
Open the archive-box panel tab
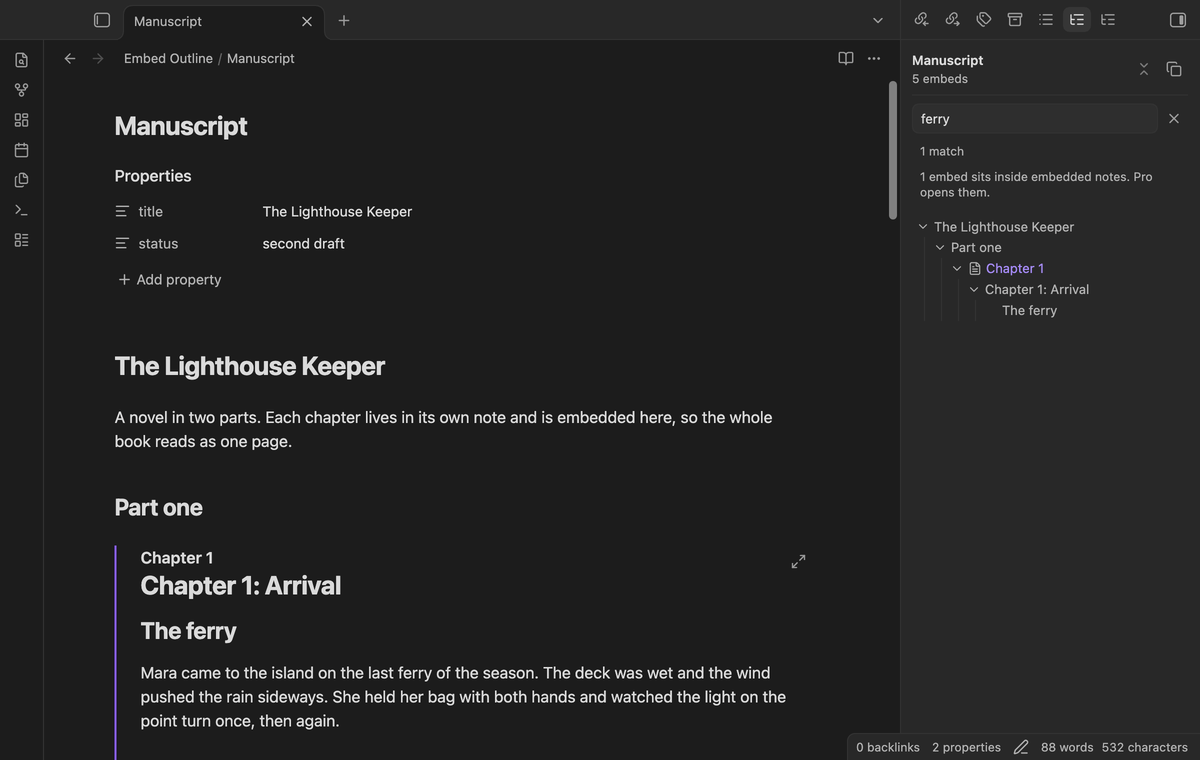[x=1015, y=20]
